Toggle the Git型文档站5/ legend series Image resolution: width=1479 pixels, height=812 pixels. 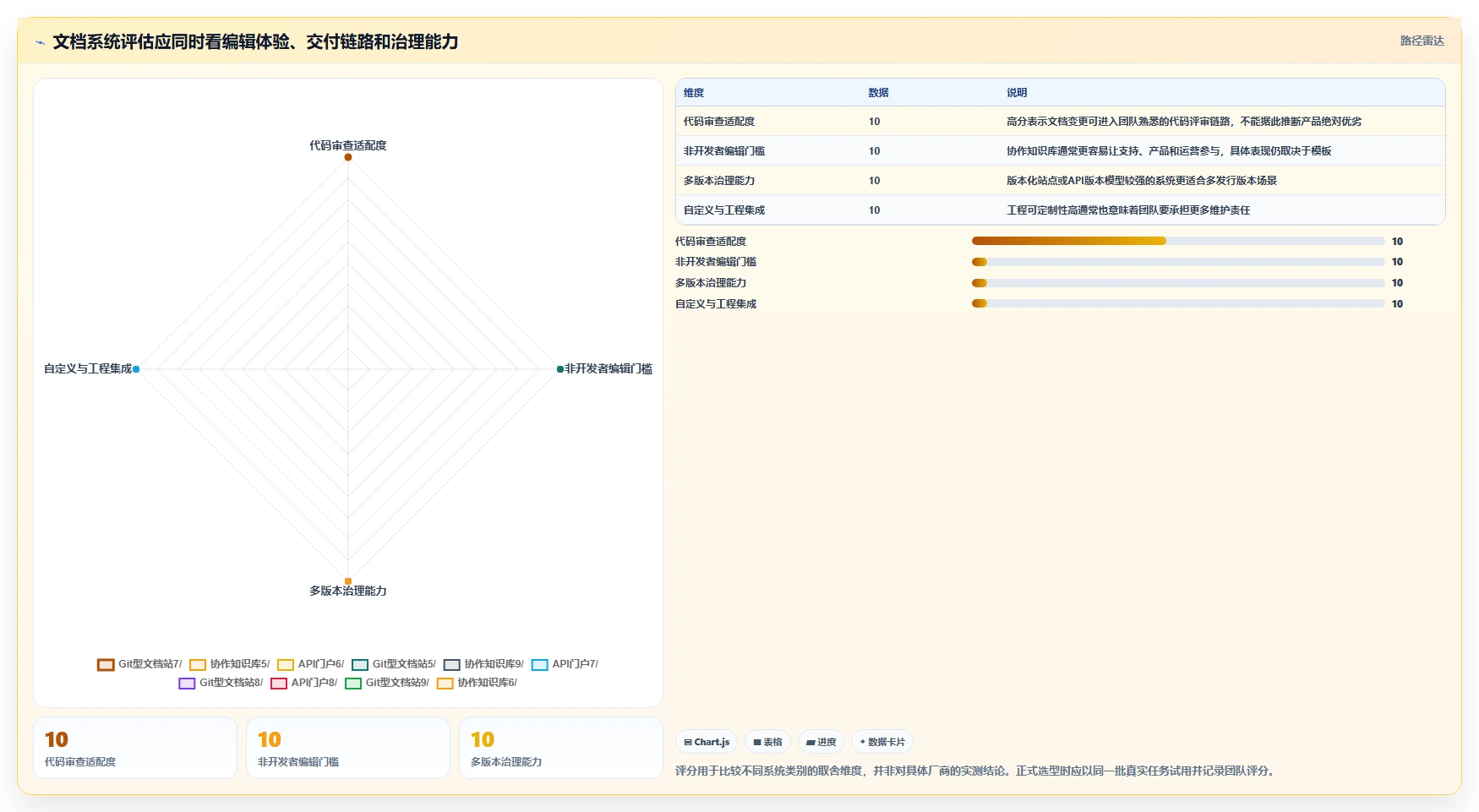coord(394,664)
